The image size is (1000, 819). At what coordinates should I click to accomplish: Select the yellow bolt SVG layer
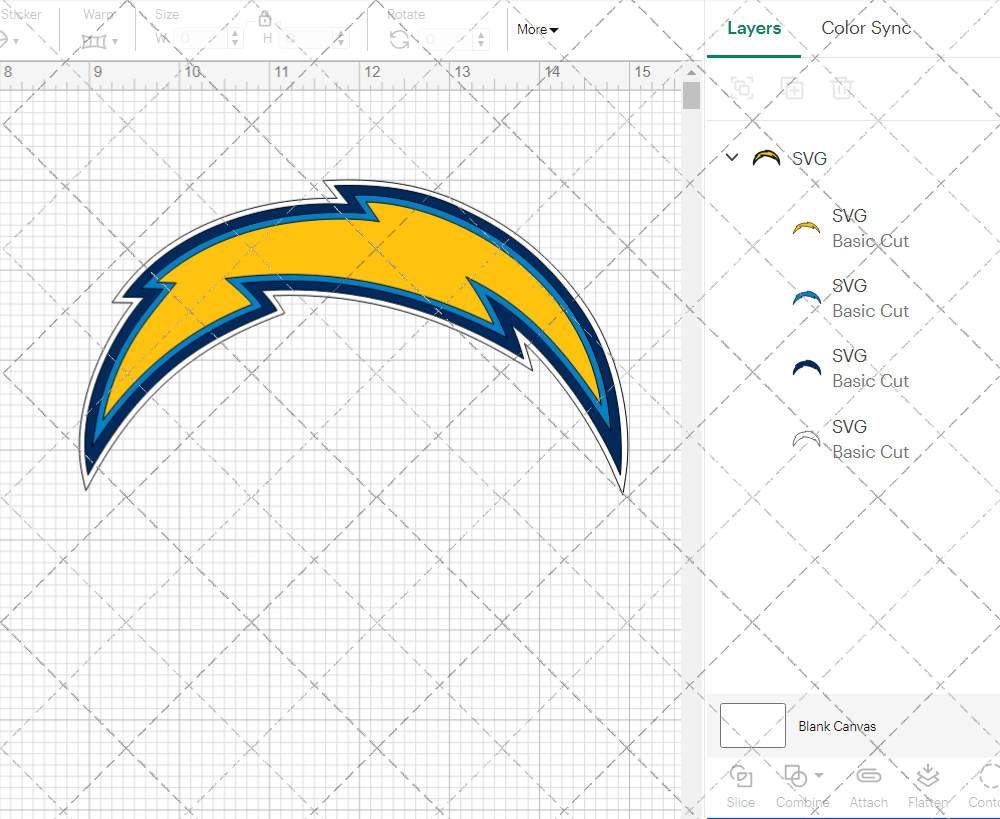(853, 228)
